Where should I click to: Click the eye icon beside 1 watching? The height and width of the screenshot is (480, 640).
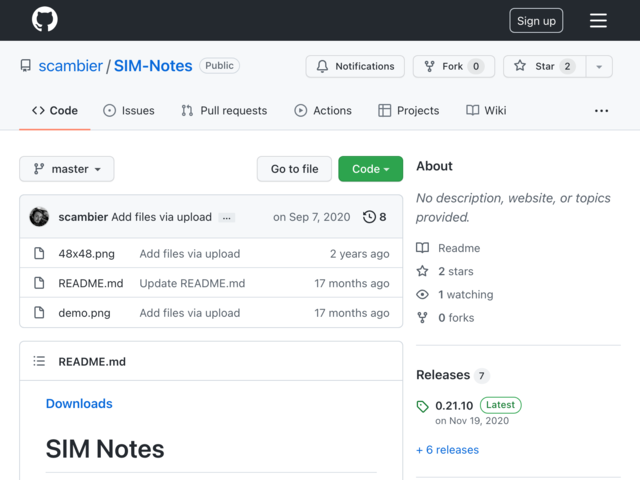pyautogui.click(x=422, y=294)
